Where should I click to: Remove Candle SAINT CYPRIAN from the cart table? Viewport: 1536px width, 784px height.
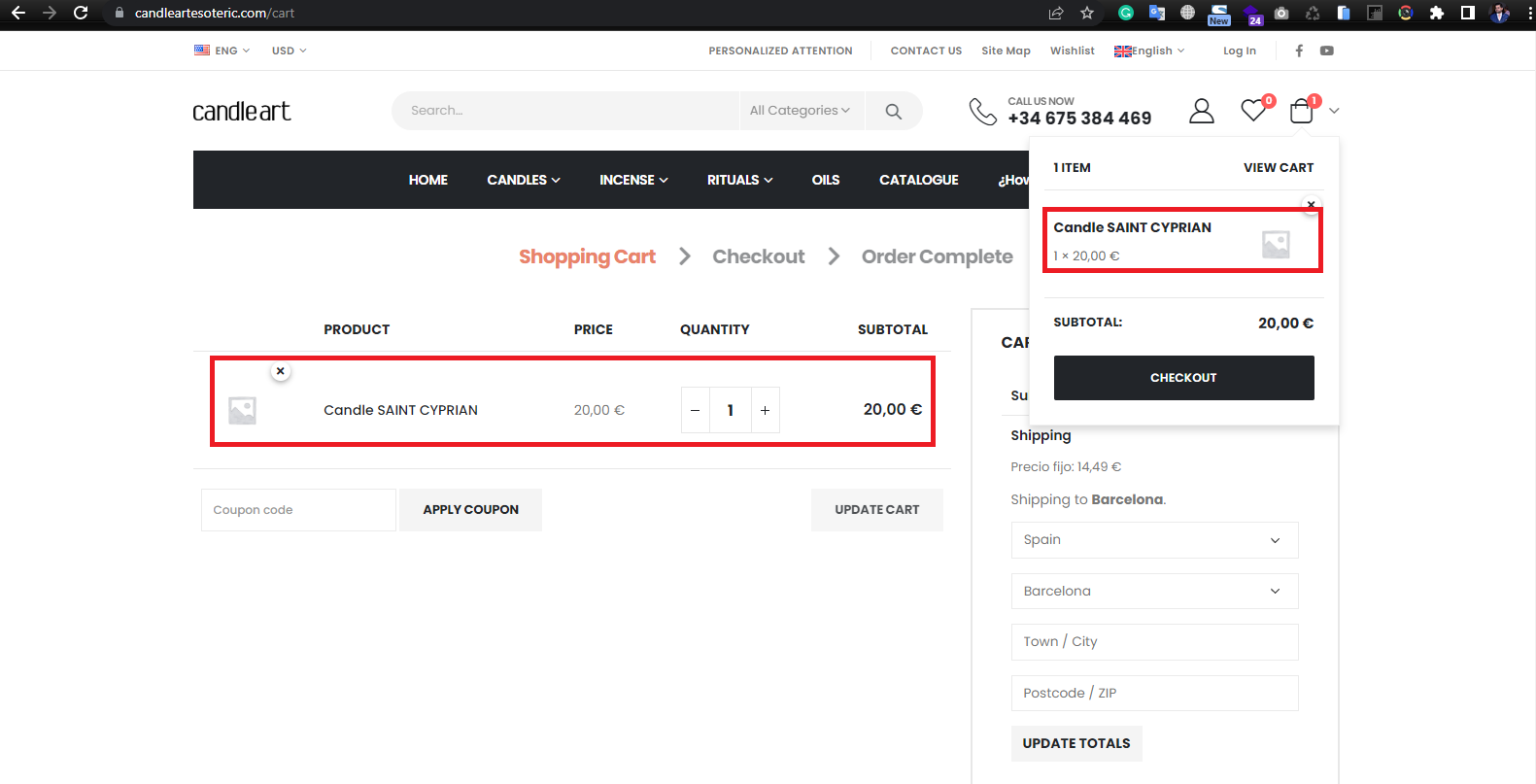(x=281, y=371)
